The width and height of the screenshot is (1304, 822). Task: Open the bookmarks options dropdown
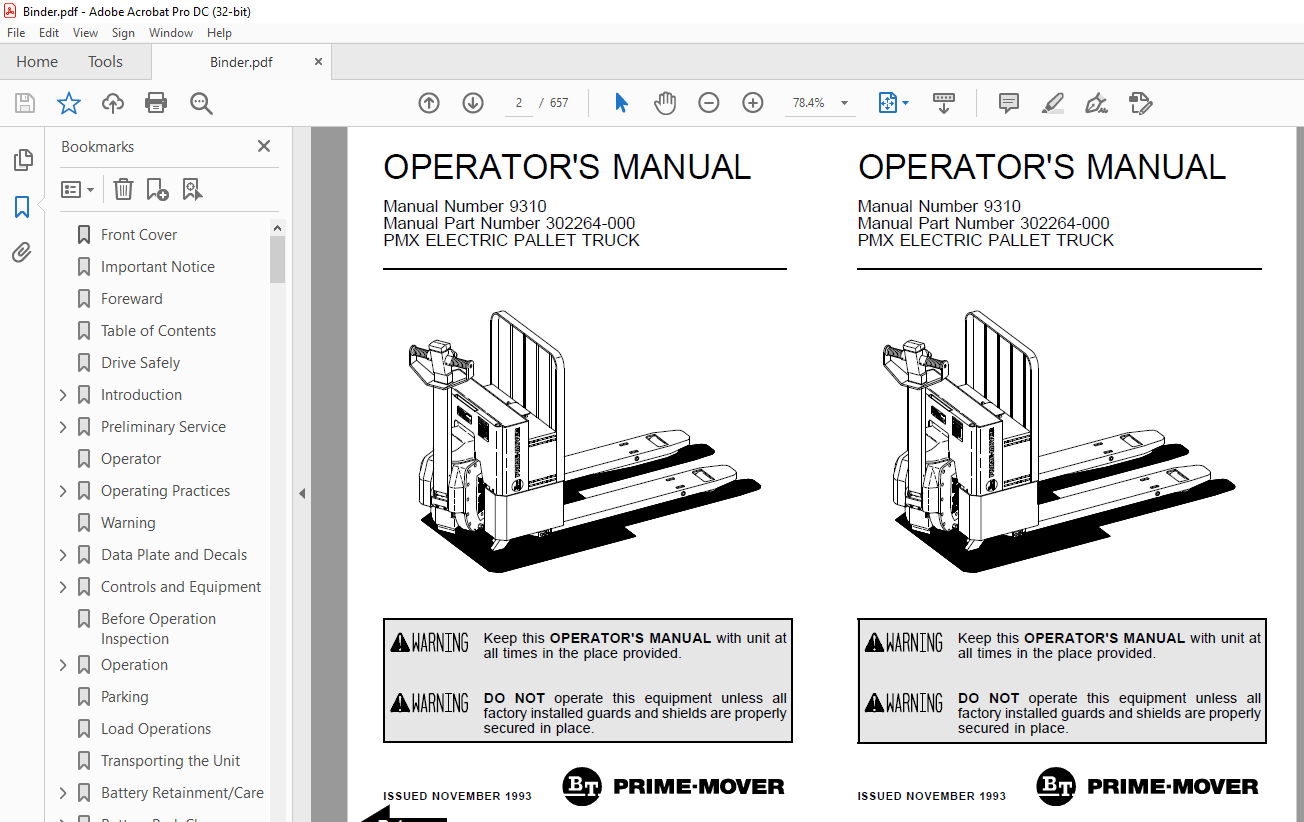[x=77, y=189]
